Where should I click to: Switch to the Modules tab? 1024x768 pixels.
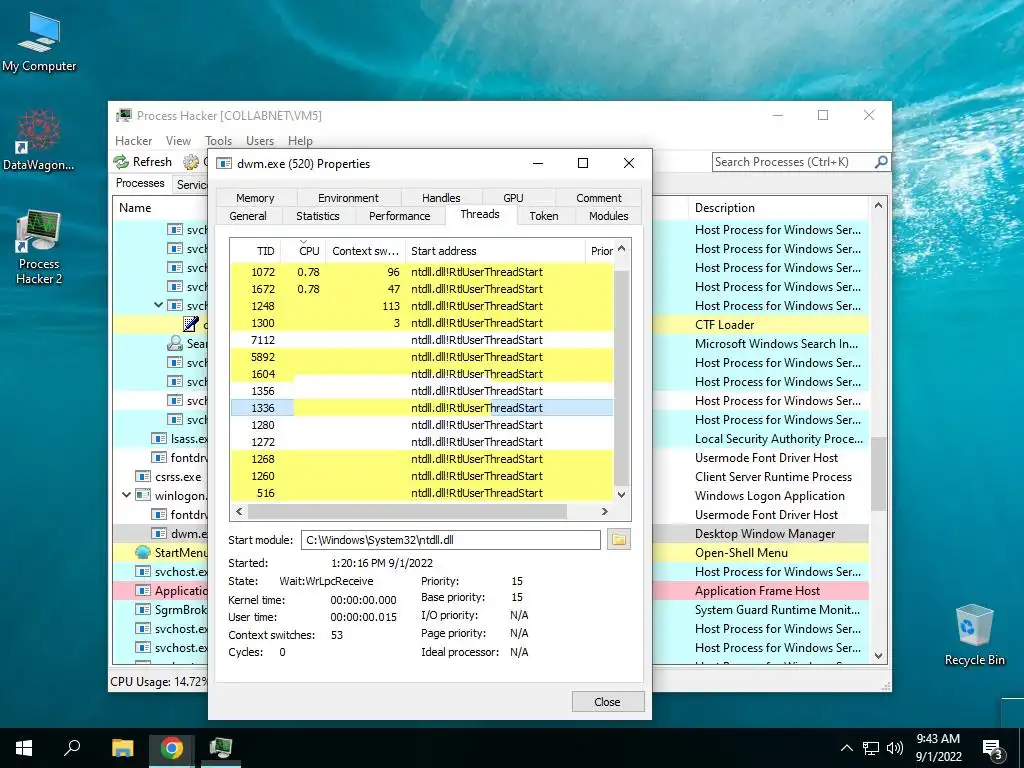[609, 216]
